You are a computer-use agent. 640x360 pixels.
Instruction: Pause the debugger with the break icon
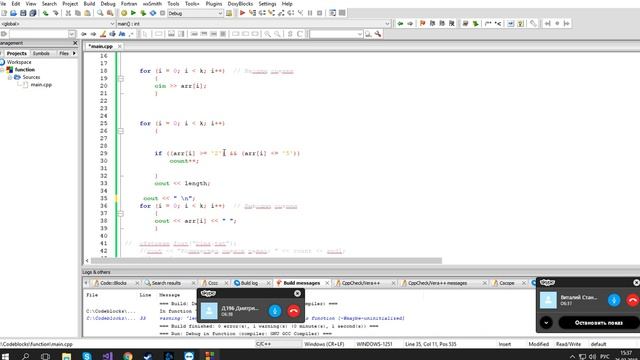coord(310,13)
